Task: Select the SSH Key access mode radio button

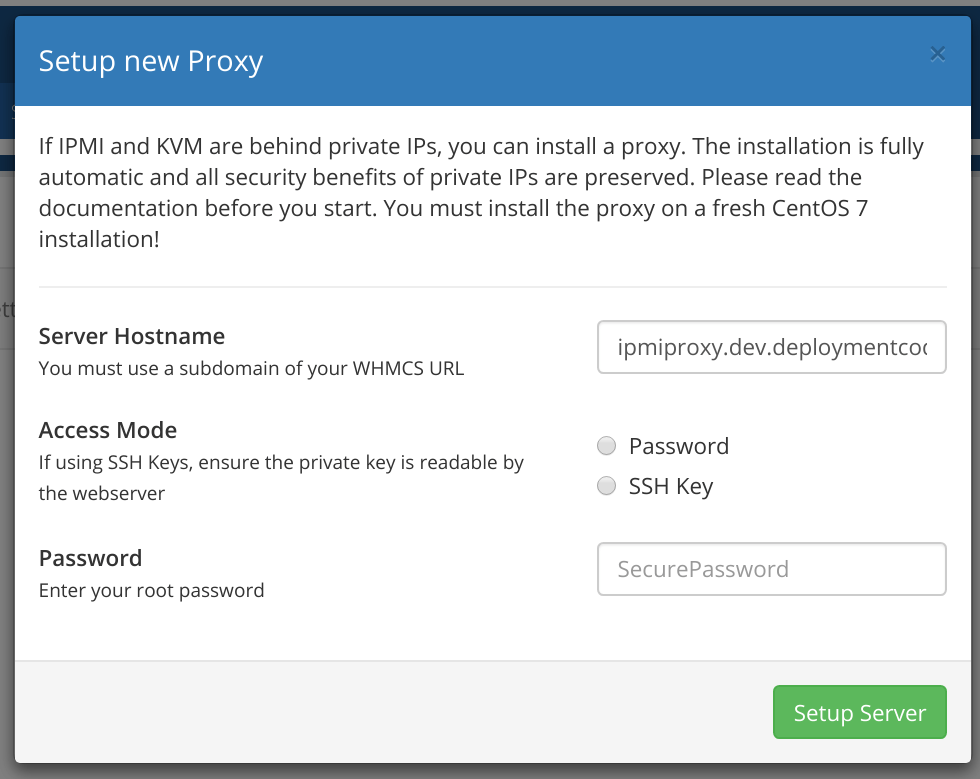Action: pos(606,486)
